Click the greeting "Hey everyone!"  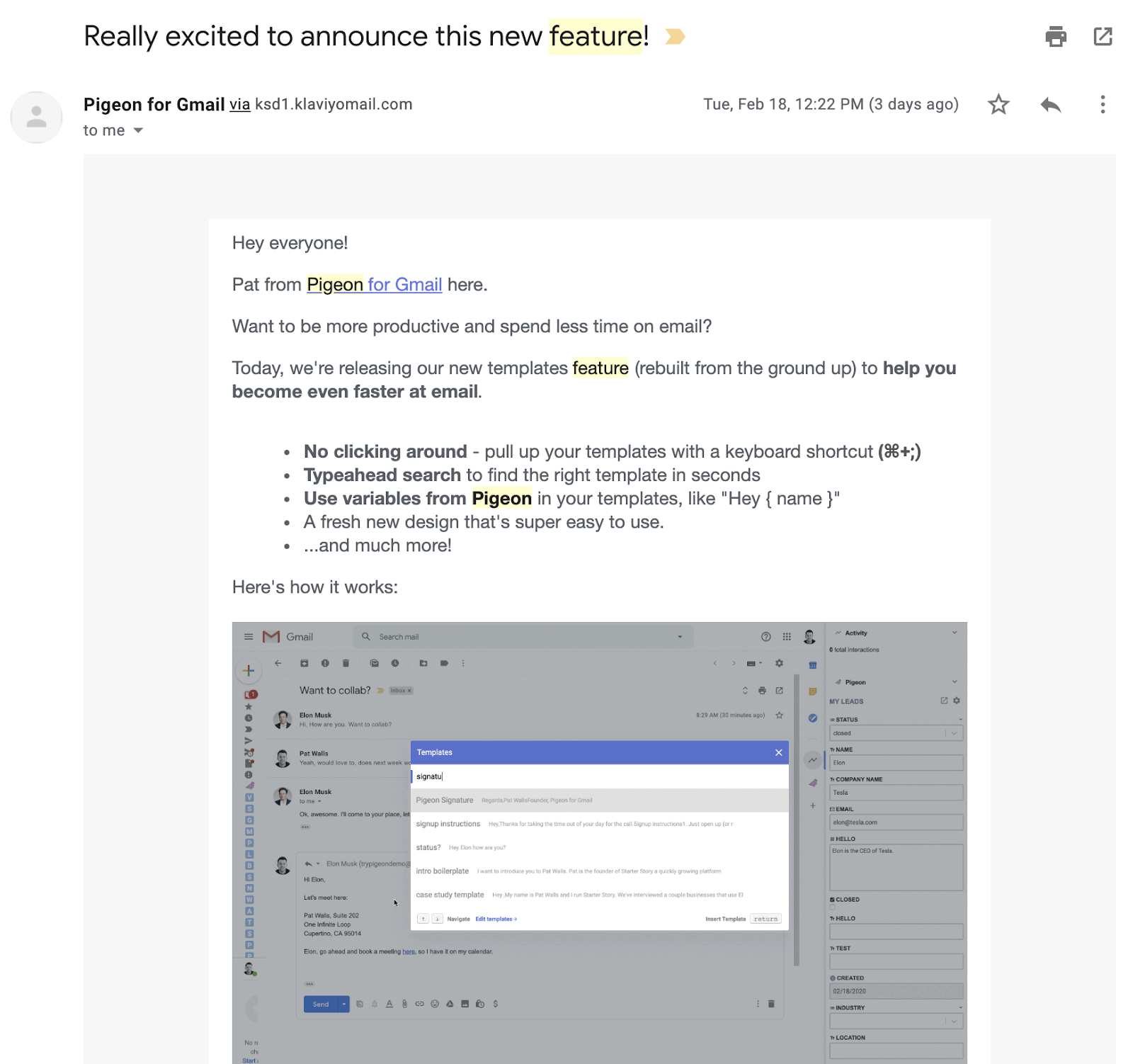point(290,243)
